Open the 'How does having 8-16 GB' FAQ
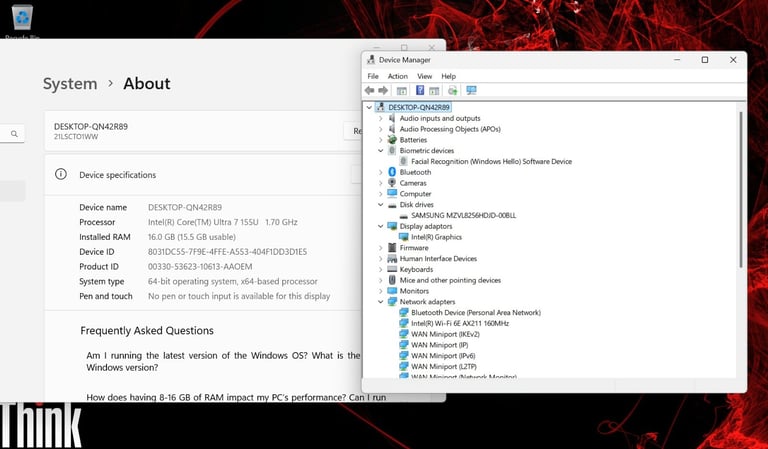Screen dimensions: 768x449 pos(236,397)
